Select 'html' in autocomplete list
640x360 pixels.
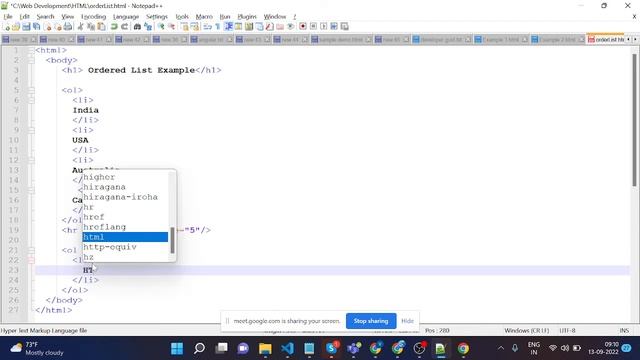[x=125, y=237]
